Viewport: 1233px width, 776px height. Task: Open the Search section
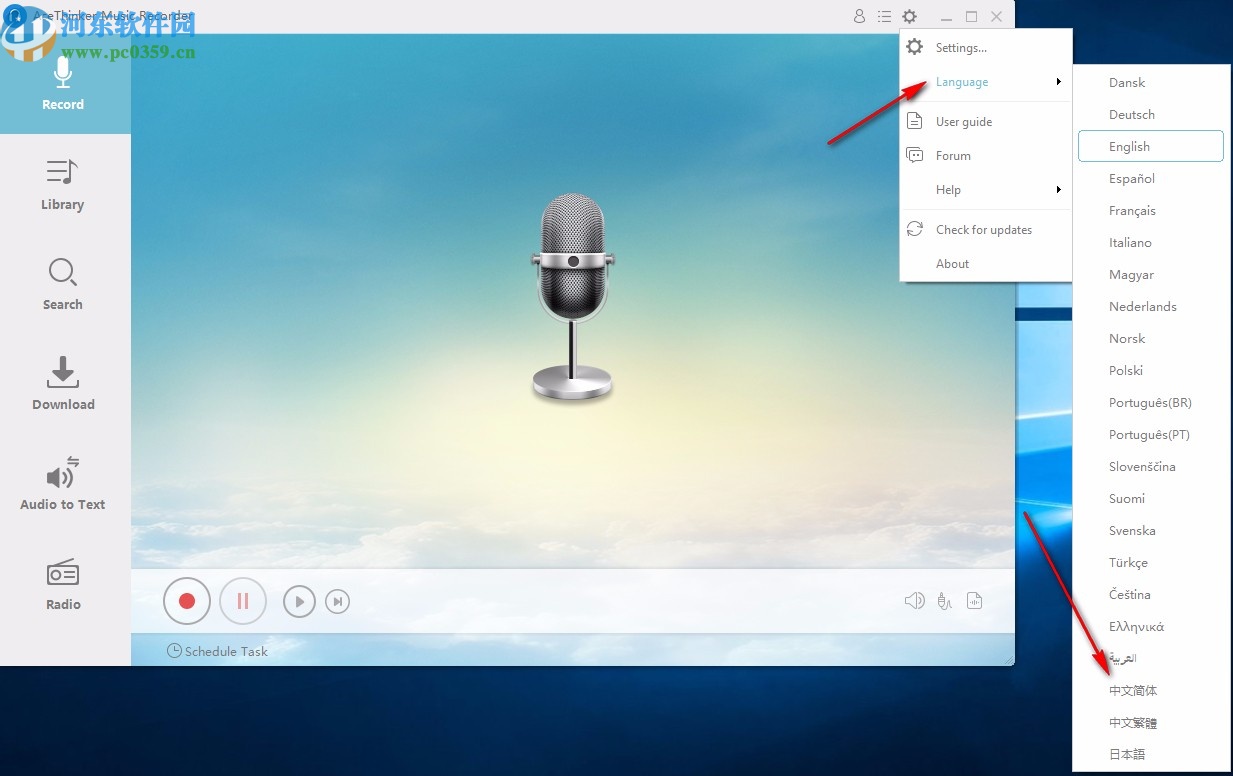point(63,285)
